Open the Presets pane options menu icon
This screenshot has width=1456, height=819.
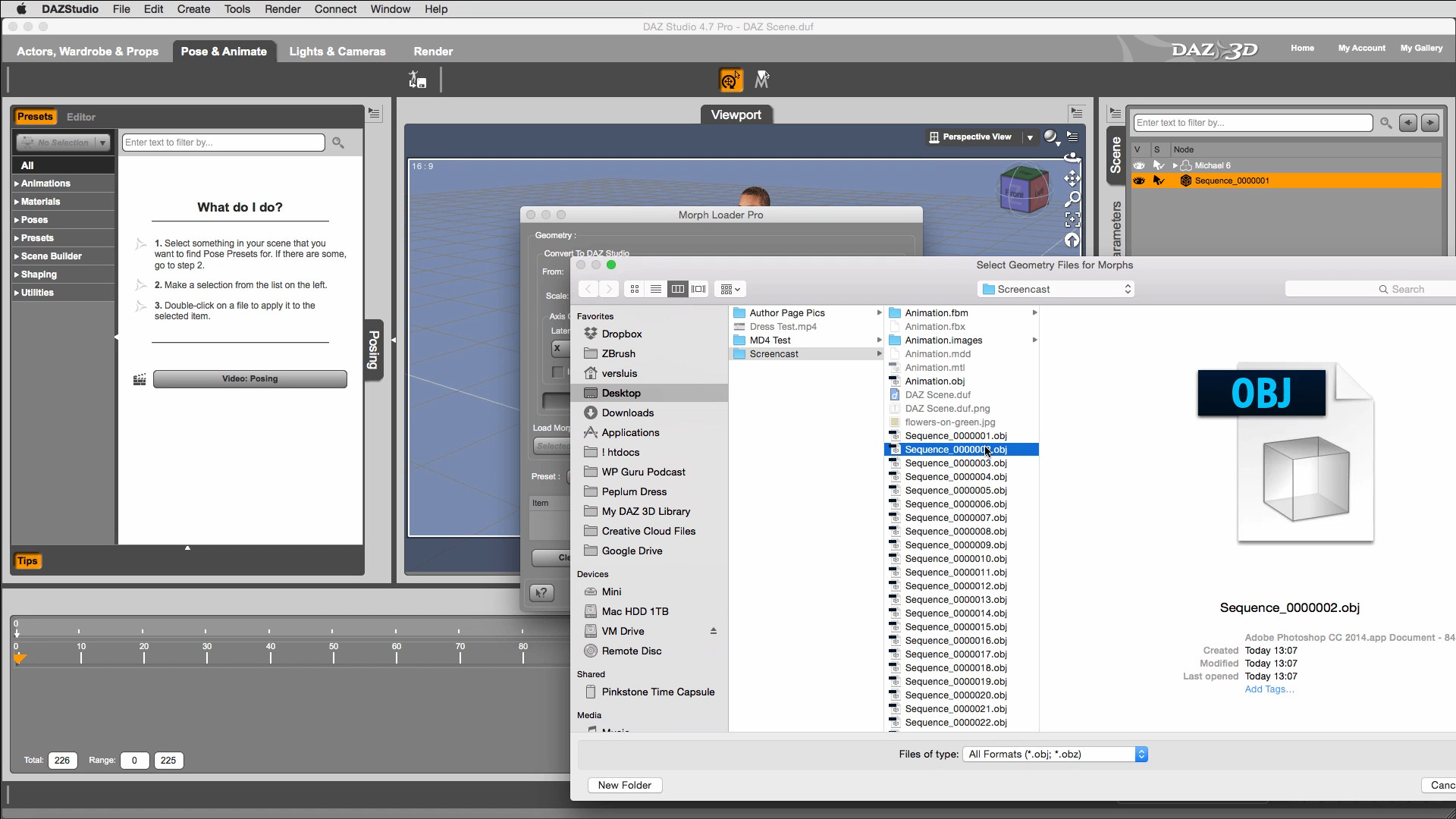coord(375,114)
